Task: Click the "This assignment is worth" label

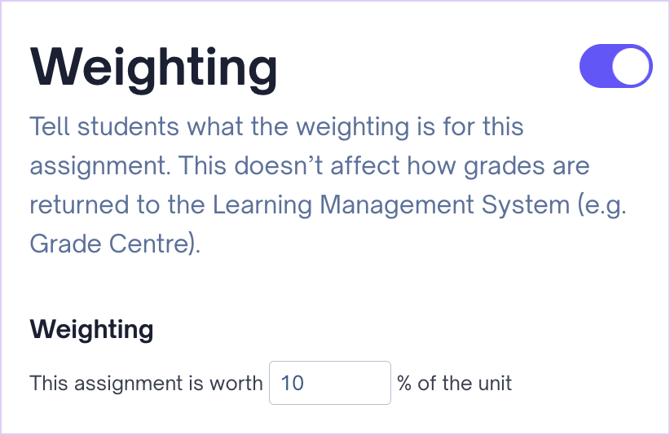Action: (x=146, y=383)
